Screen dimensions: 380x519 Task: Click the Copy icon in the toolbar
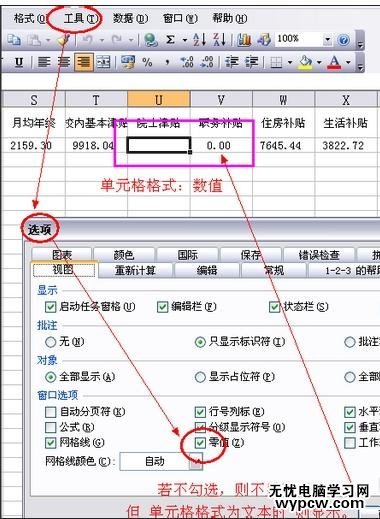pos(14,40)
